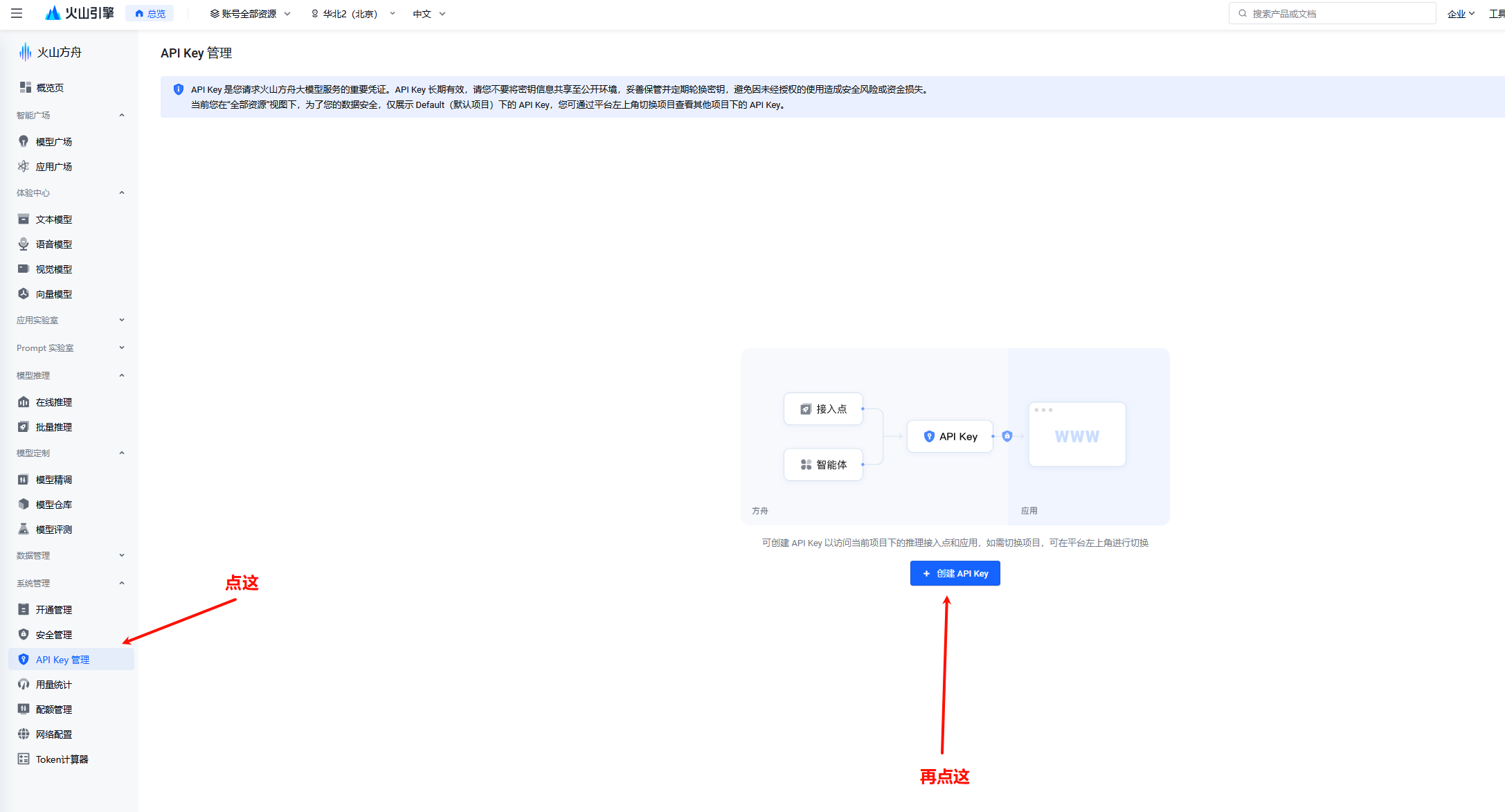This screenshot has height=812, width=1505.
Task: Click the 应用广场 atom icon
Action: tap(24, 166)
